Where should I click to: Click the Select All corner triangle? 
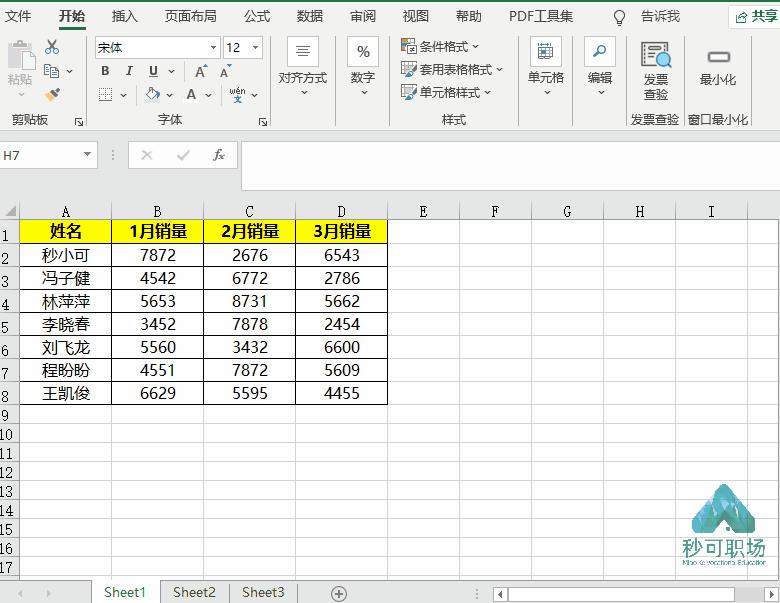[10, 210]
